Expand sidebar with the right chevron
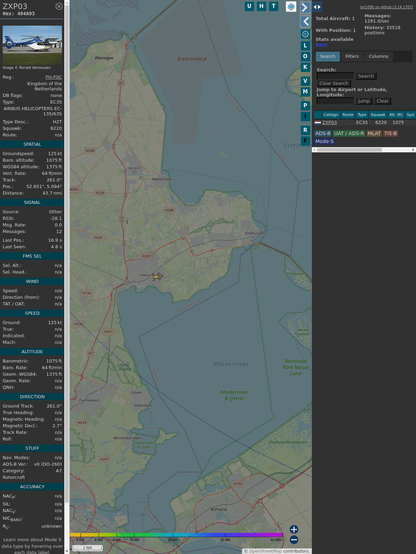The width and height of the screenshot is (416, 554). (305, 7)
